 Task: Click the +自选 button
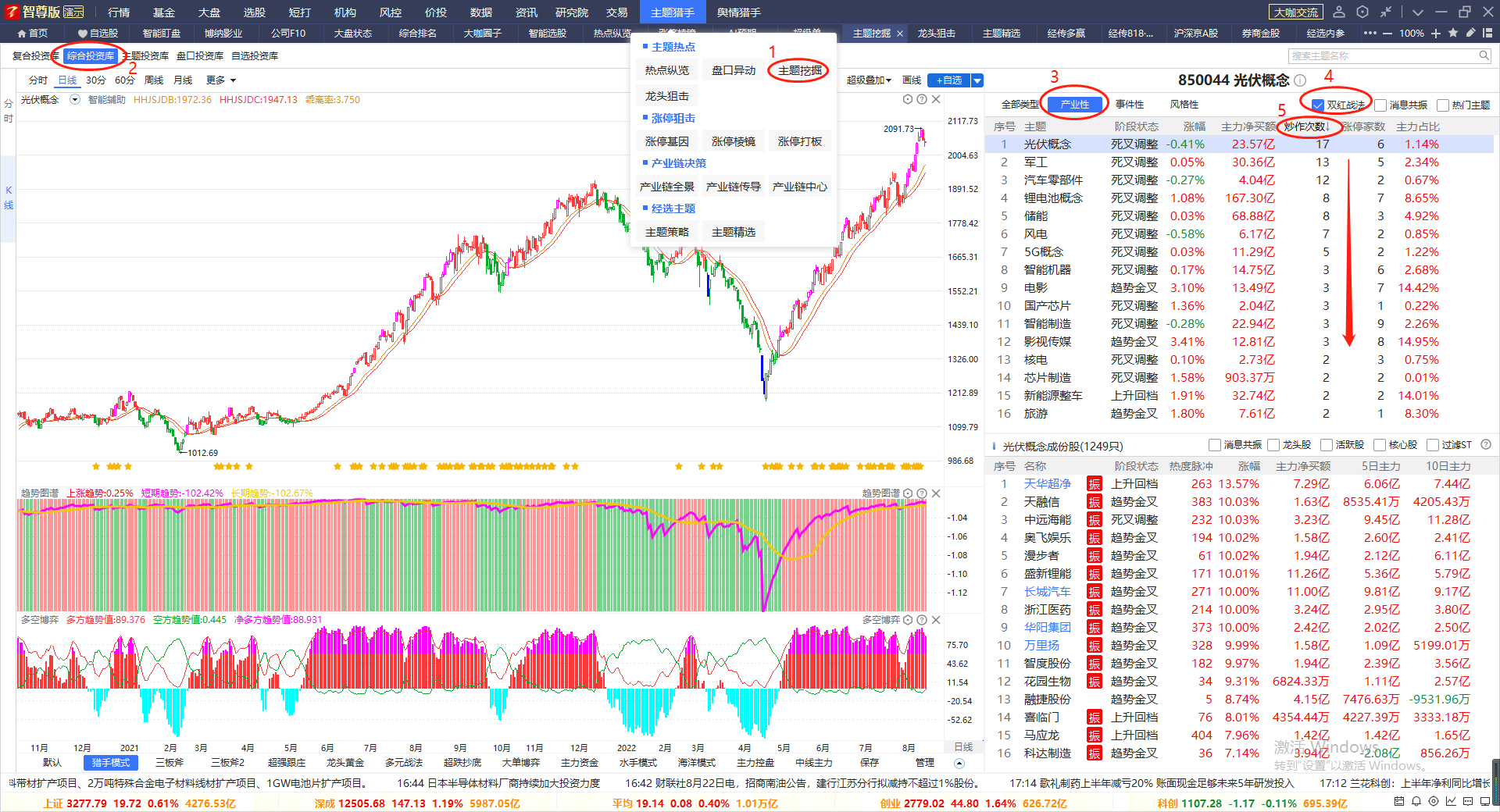pos(948,80)
